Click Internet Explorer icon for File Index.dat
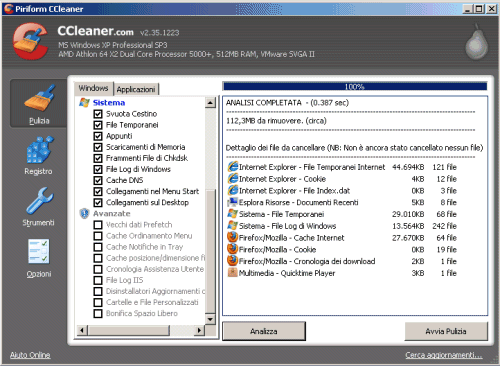The width and height of the screenshot is (500, 366). [233, 190]
